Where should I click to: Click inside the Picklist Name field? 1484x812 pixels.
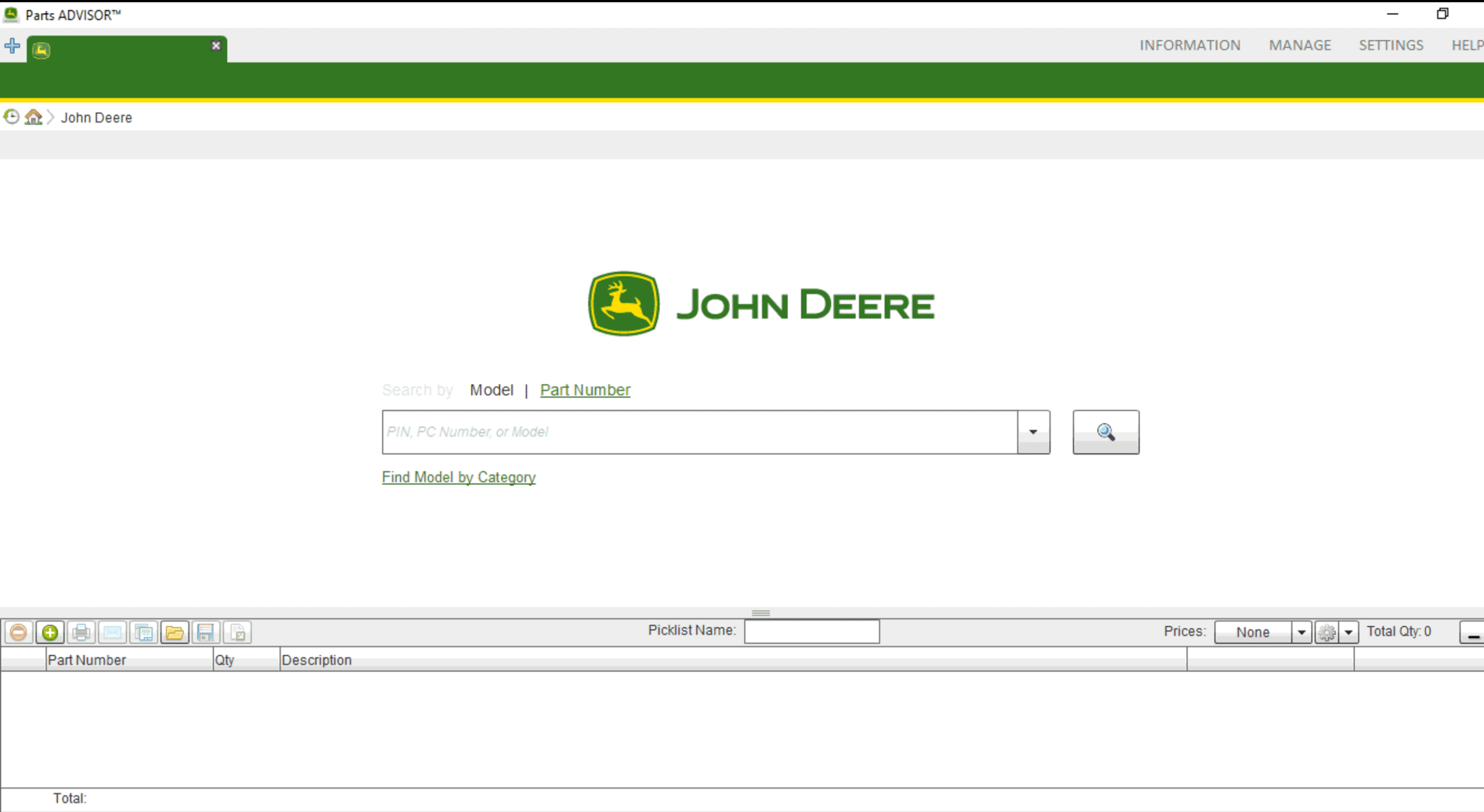coord(811,631)
